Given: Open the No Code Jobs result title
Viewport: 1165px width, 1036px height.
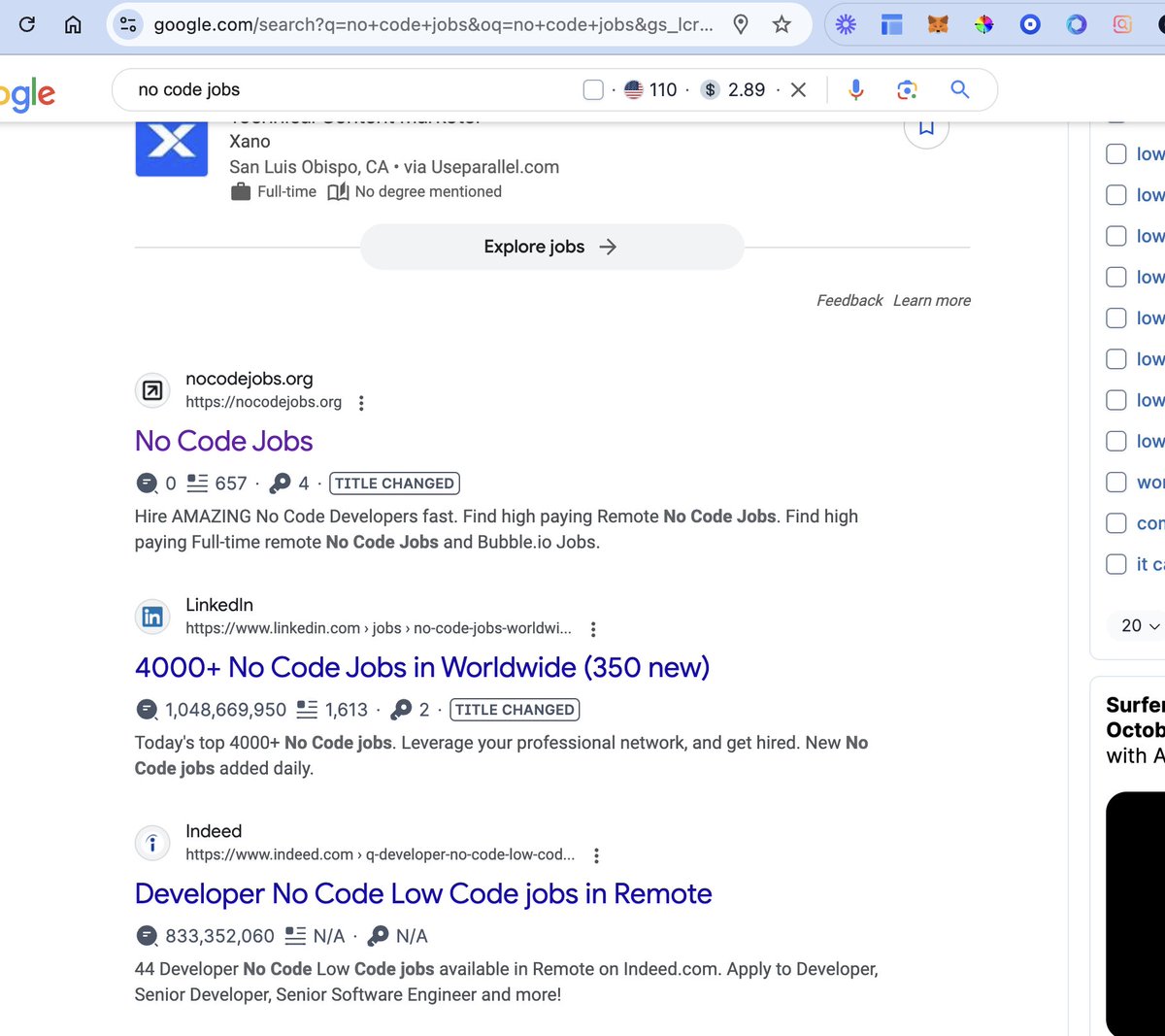Looking at the screenshot, I should click(x=223, y=441).
